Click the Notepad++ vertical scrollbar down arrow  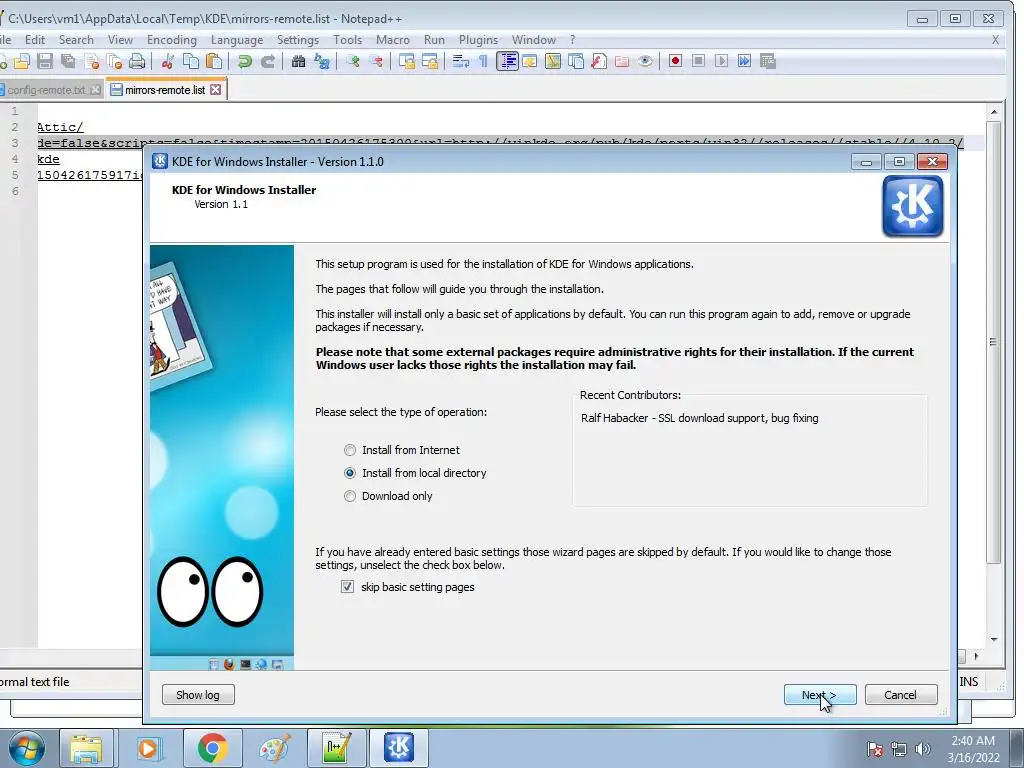coord(993,639)
